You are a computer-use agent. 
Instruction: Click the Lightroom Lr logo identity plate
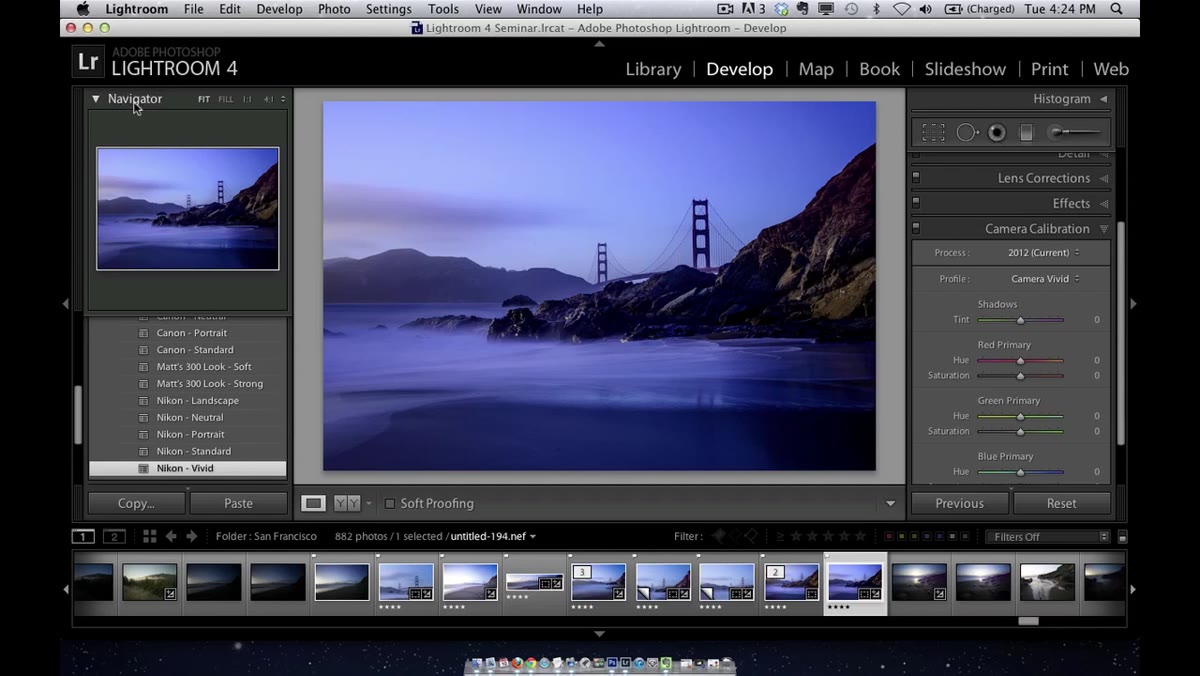point(88,62)
